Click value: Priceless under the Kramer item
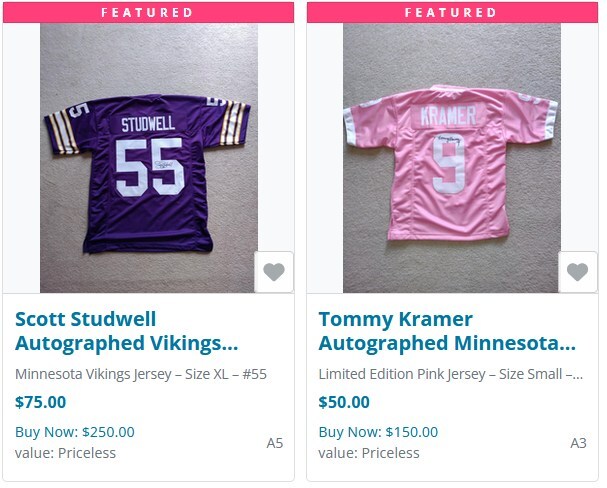This screenshot has height=488, width=607. coord(368,453)
